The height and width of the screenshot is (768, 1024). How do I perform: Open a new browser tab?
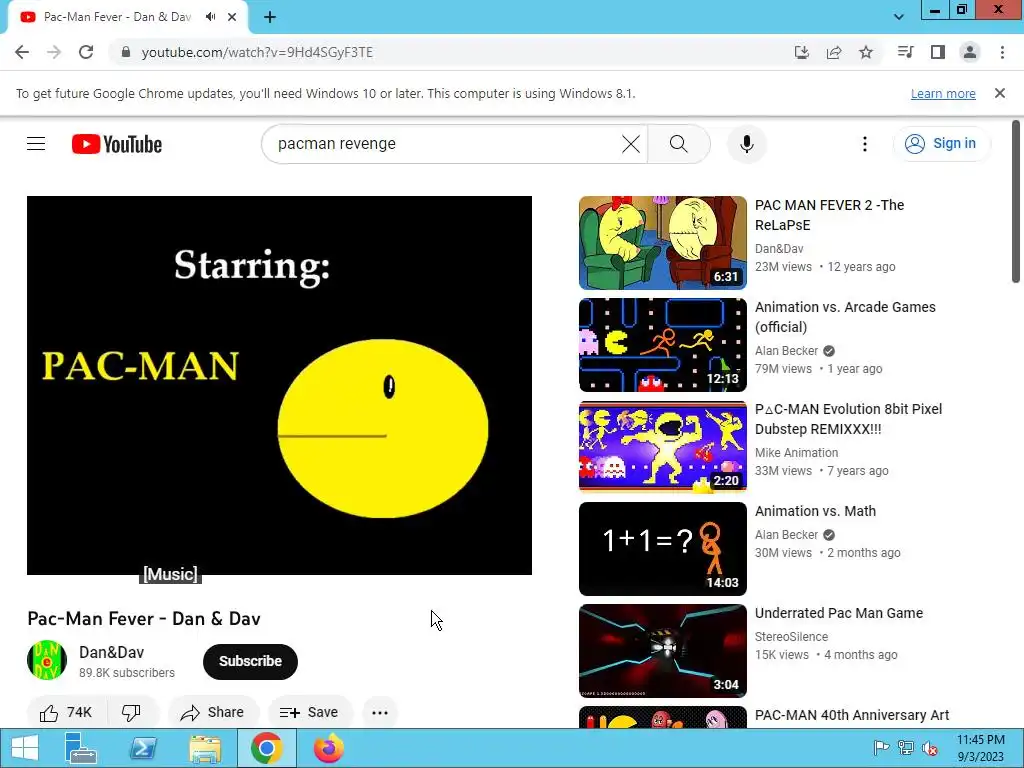coord(270,17)
